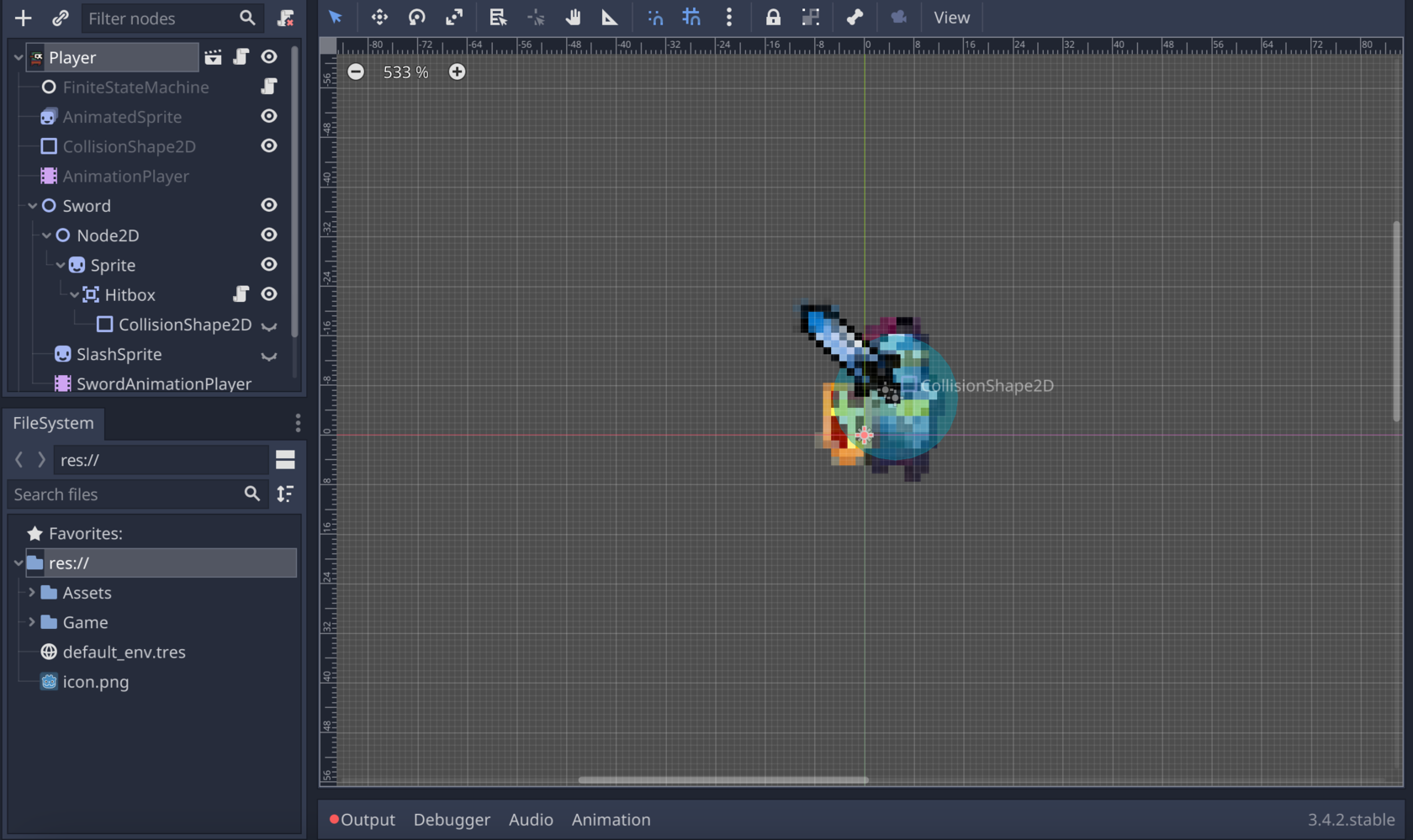
Task: Open the script attached to FiniteStateMachine
Action: (x=270, y=87)
